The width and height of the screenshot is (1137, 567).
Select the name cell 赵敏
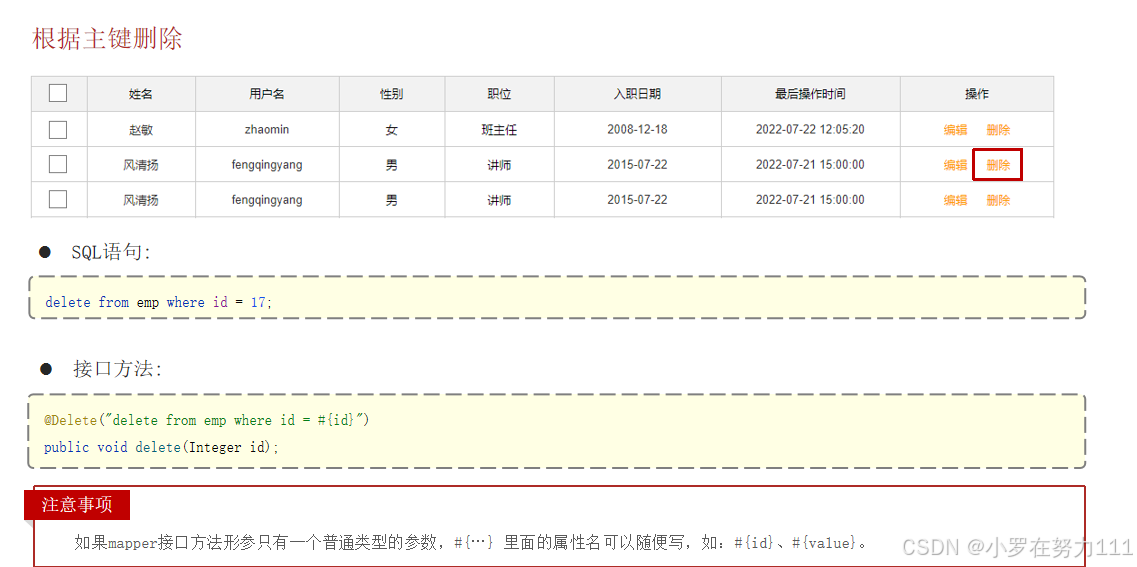141,130
